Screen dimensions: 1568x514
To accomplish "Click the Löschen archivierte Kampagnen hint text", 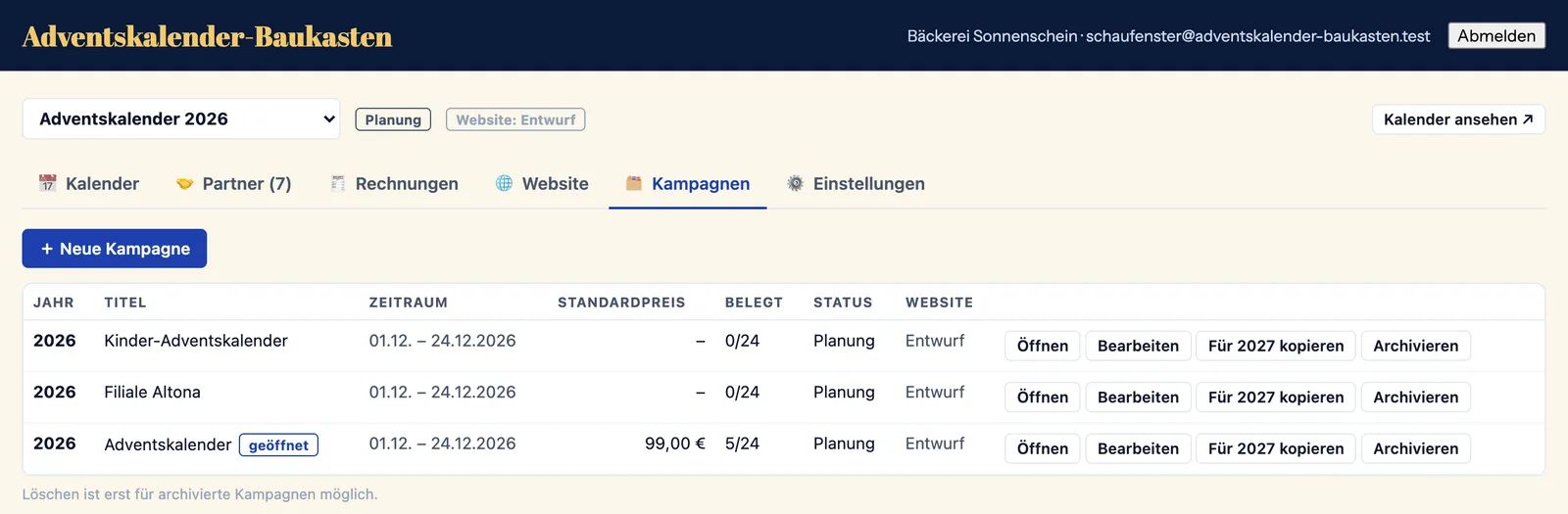I will (200, 494).
